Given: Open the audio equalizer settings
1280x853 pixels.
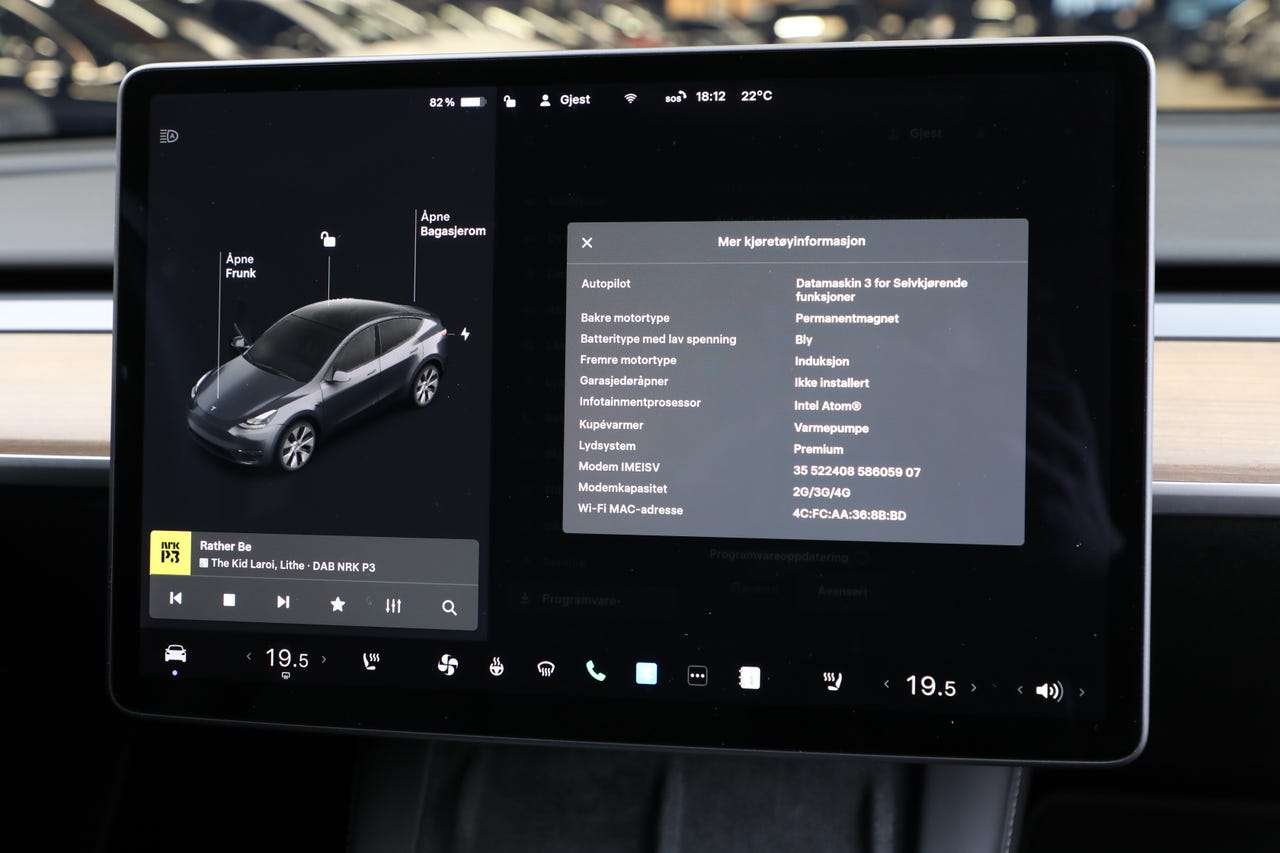Looking at the screenshot, I should (x=393, y=606).
